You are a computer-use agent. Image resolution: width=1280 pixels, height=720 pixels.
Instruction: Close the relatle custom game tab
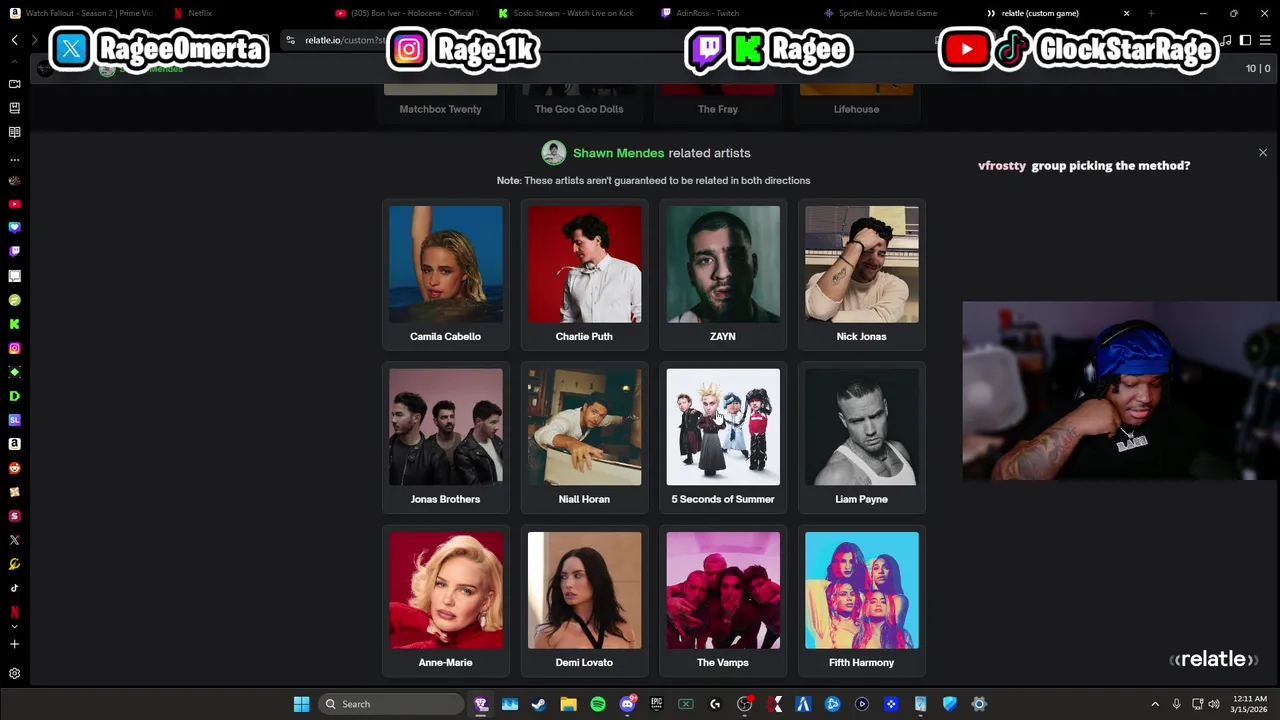coord(1126,13)
